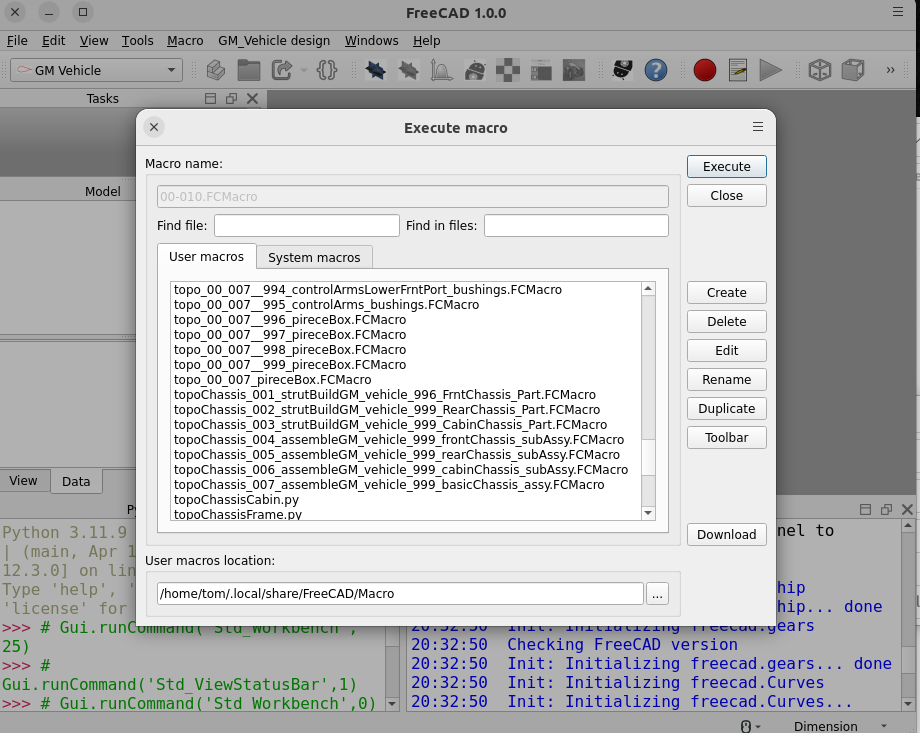Click the curly braces icon in toolbar
This screenshot has width=920, height=733.
(x=326, y=70)
